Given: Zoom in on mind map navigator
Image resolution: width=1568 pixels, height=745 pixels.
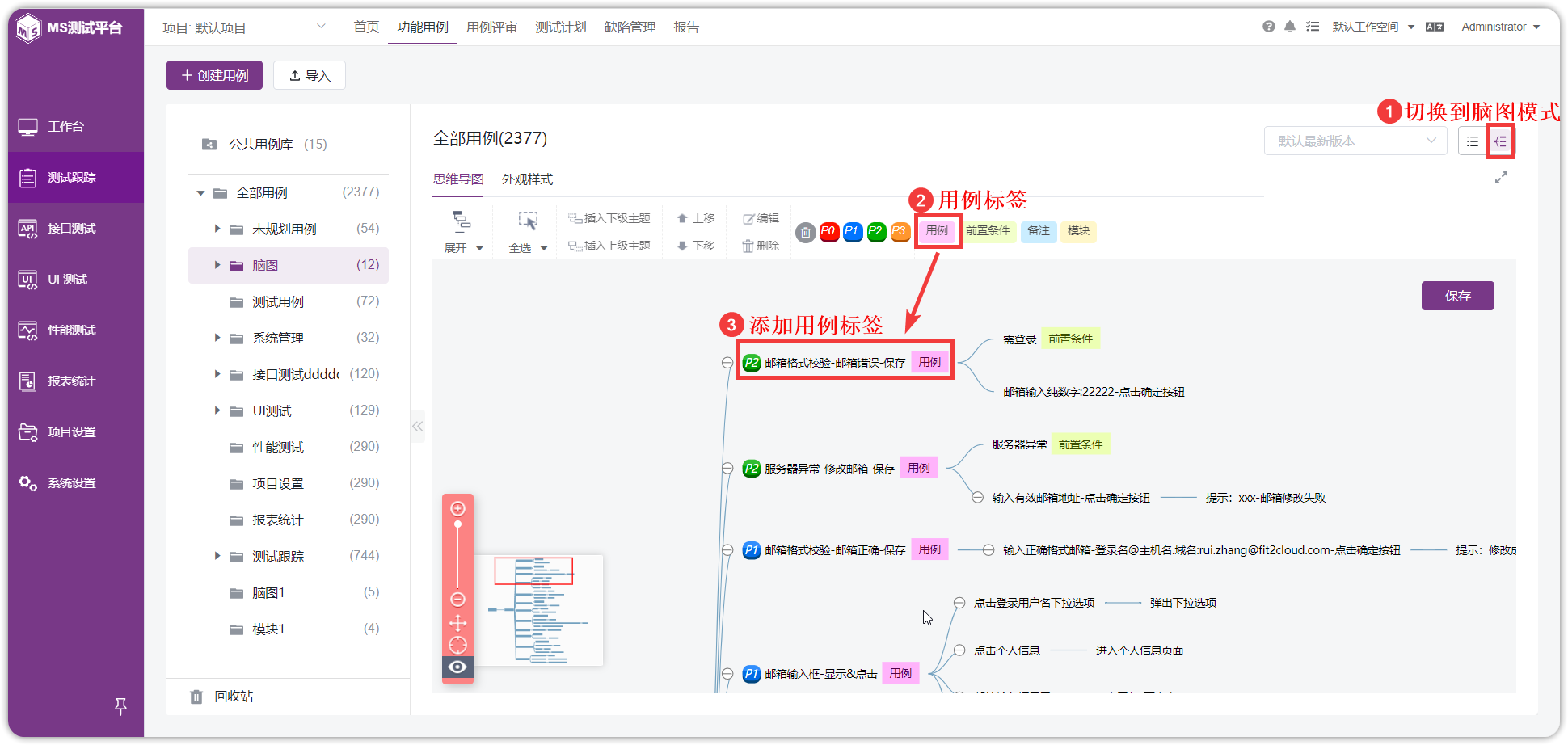Looking at the screenshot, I should pos(457,508).
